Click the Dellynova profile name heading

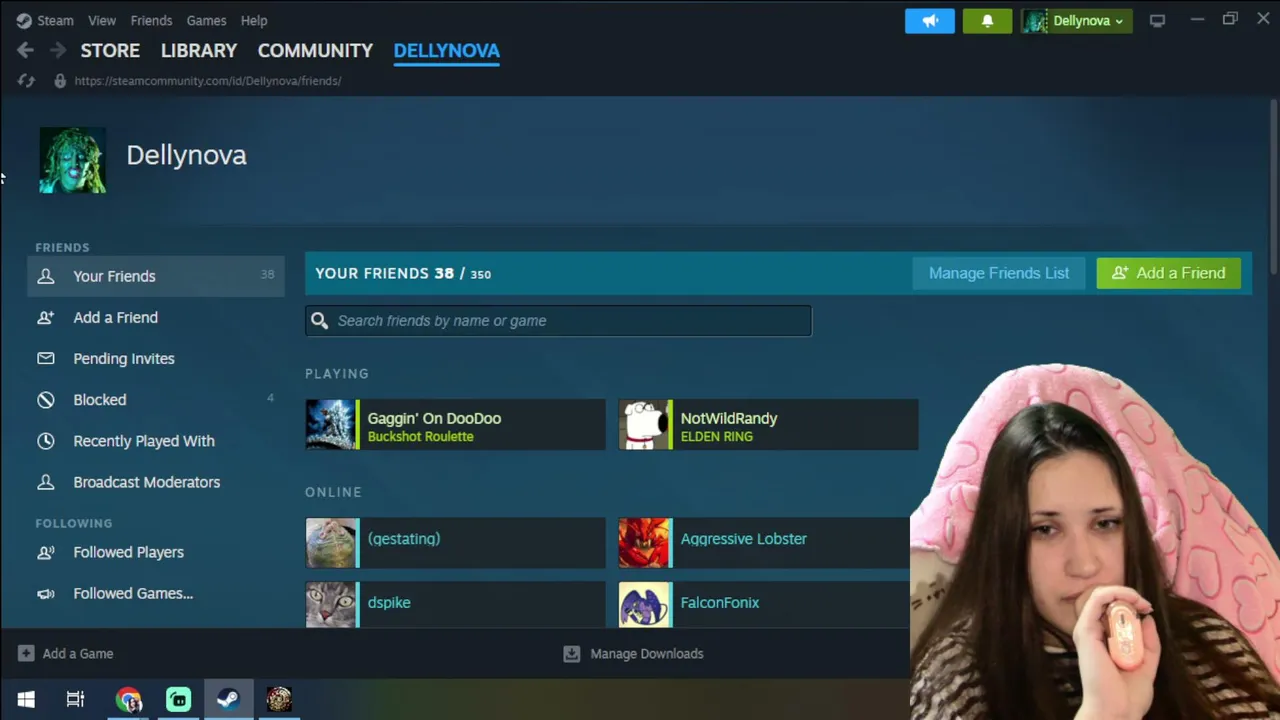(186, 155)
